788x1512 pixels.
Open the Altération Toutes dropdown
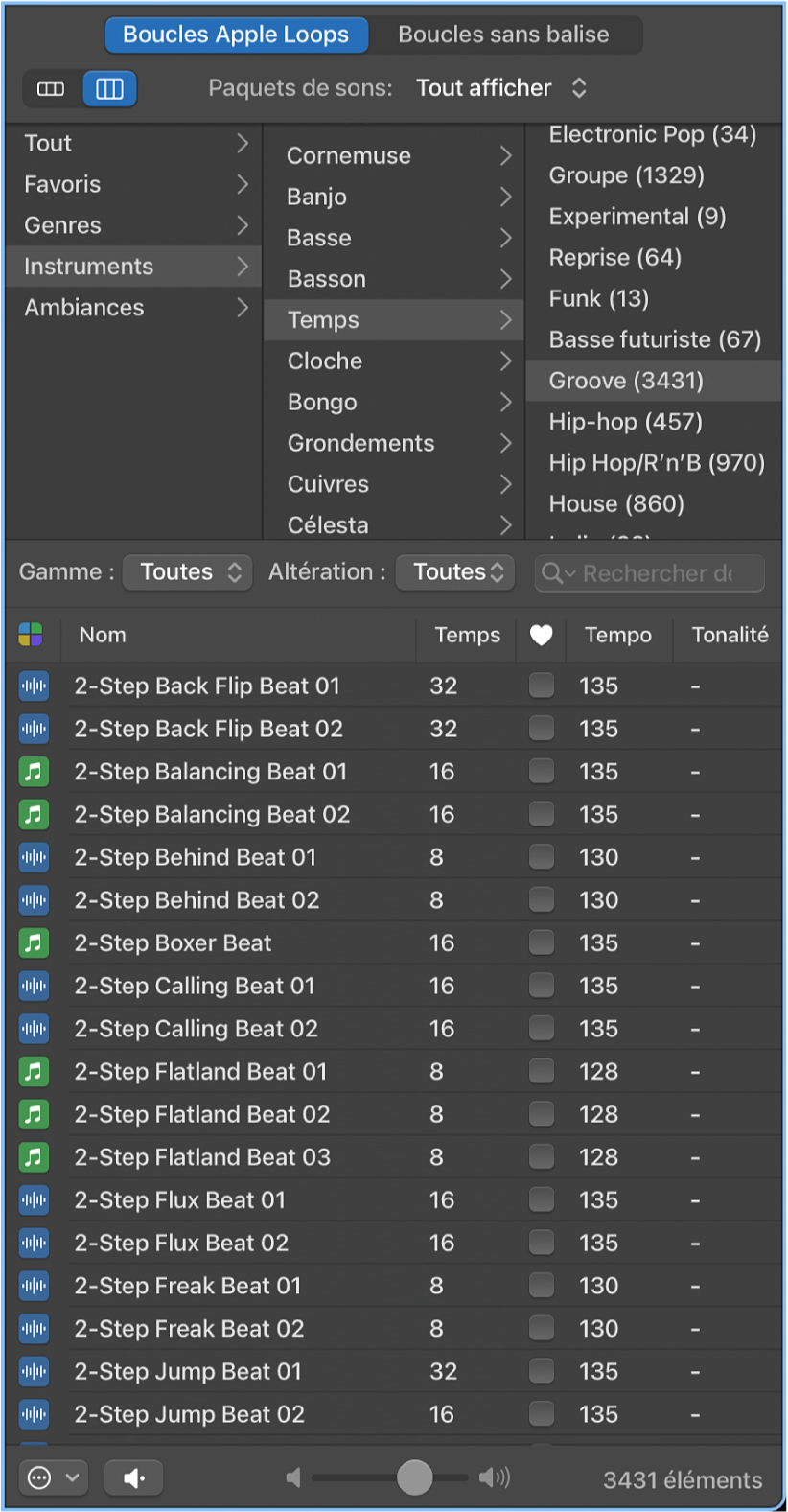(456, 572)
